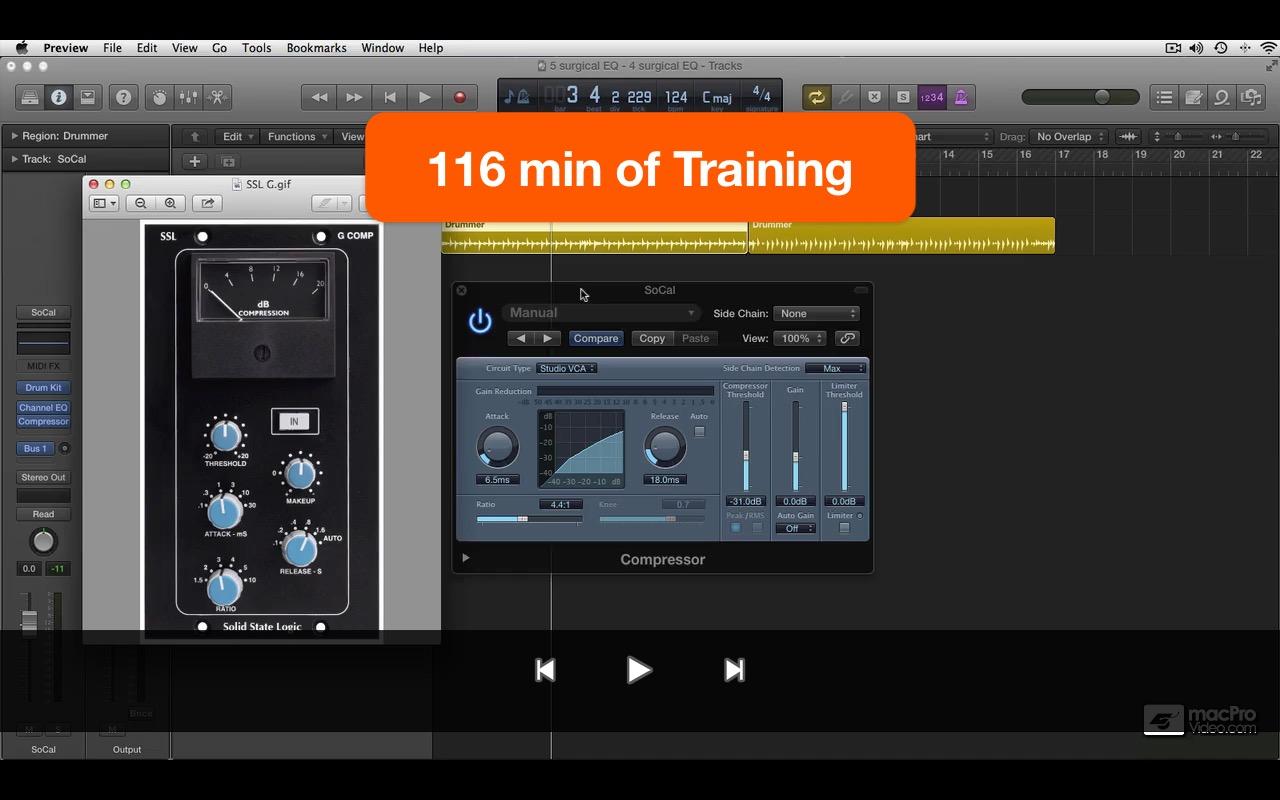
Task: Click the Share button in Preview
Action: (x=207, y=203)
